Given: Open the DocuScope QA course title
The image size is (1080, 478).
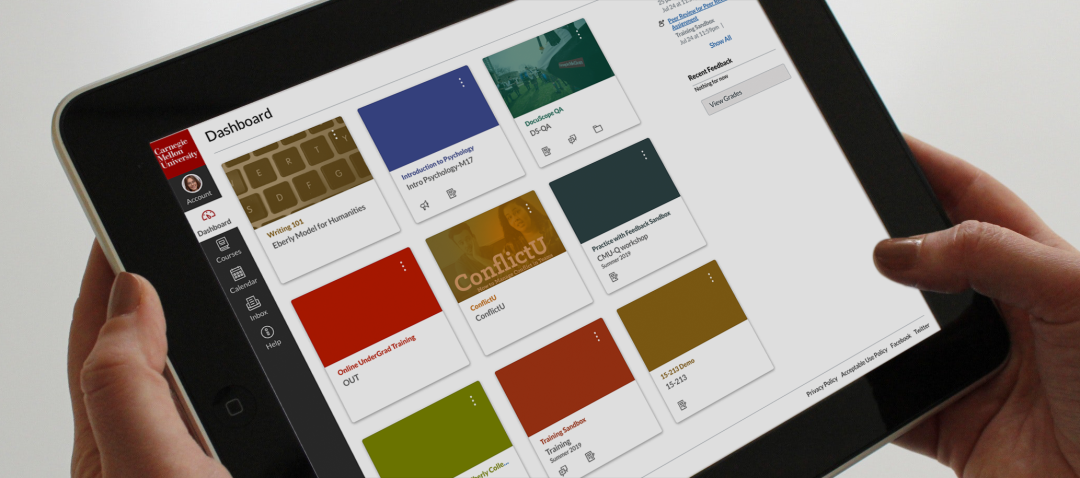Looking at the screenshot, I should (x=544, y=117).
